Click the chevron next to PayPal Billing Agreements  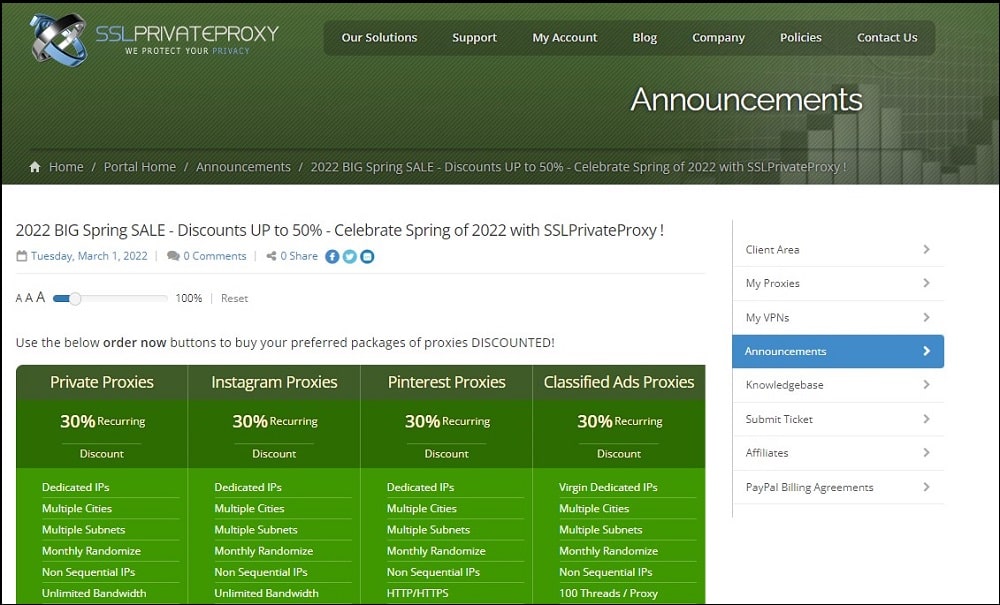coord(927,486)
